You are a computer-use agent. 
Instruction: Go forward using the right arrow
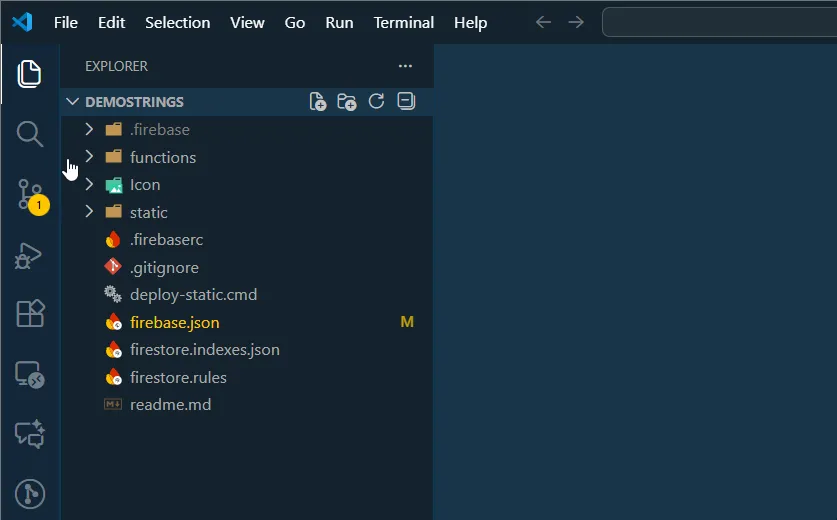pyautogui.click(x=576, y=22)
